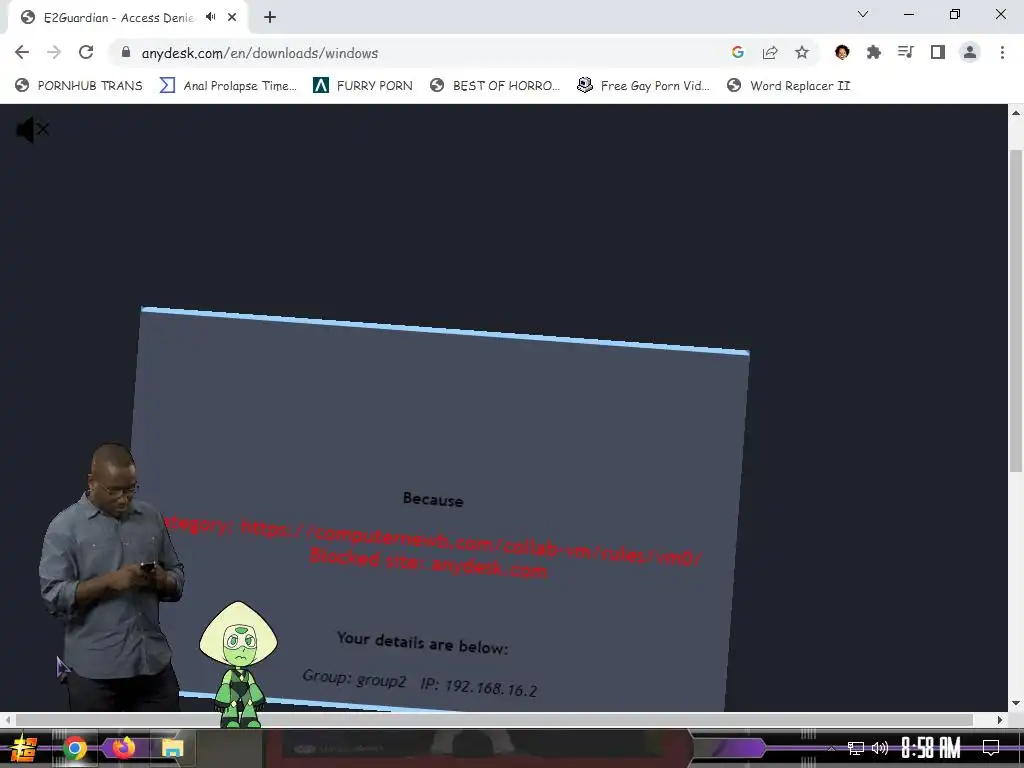Open the Extensions puzzle-piece menu
1024x768 pixels.
pos(873,52)
